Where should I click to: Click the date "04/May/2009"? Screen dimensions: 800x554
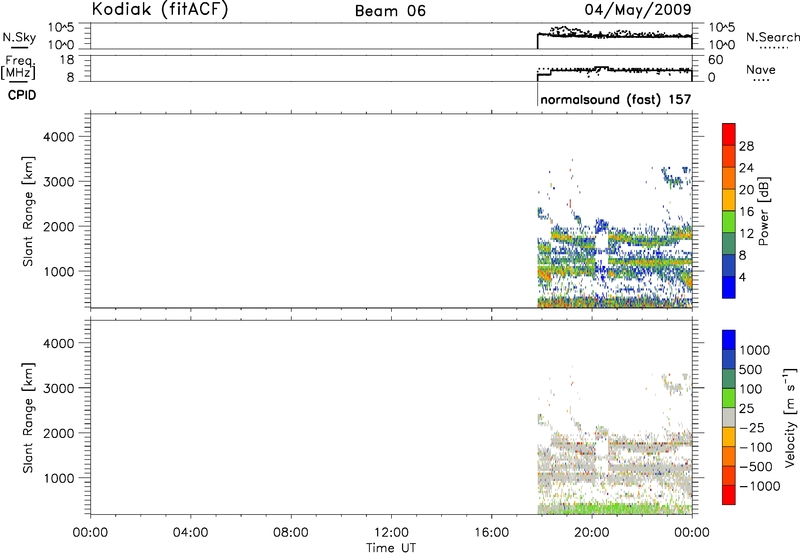[638, 9]
